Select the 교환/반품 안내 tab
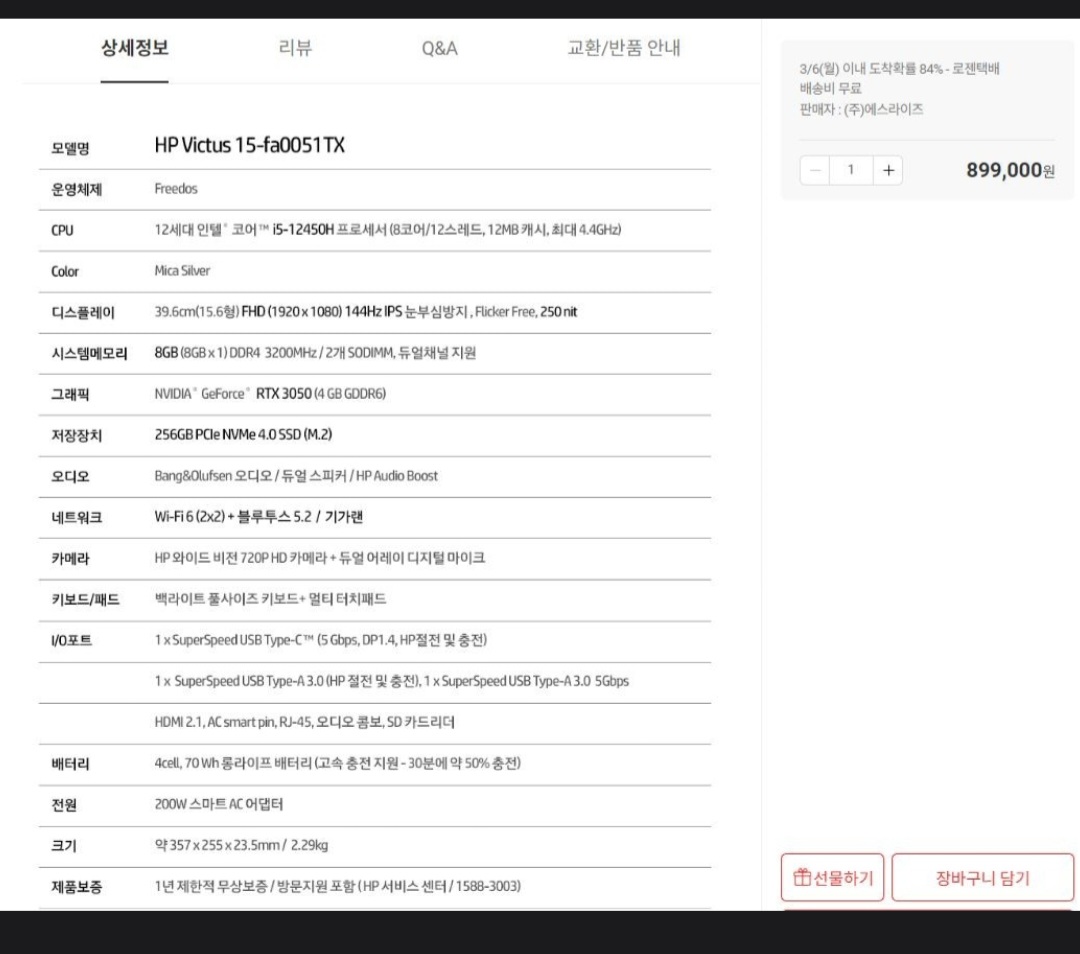 (623, 48)
